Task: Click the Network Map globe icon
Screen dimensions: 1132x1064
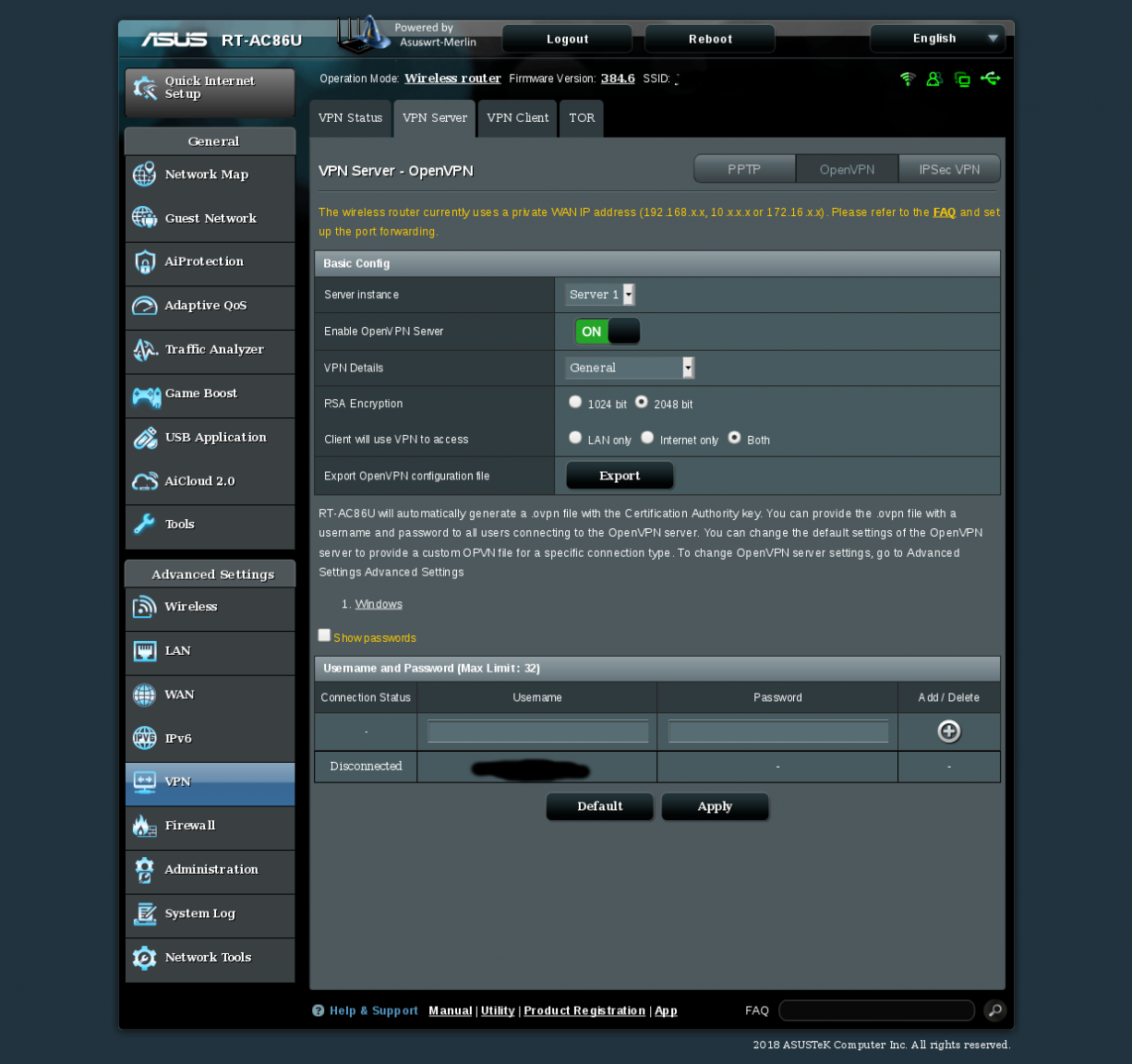Action: (x=144, y=175)
